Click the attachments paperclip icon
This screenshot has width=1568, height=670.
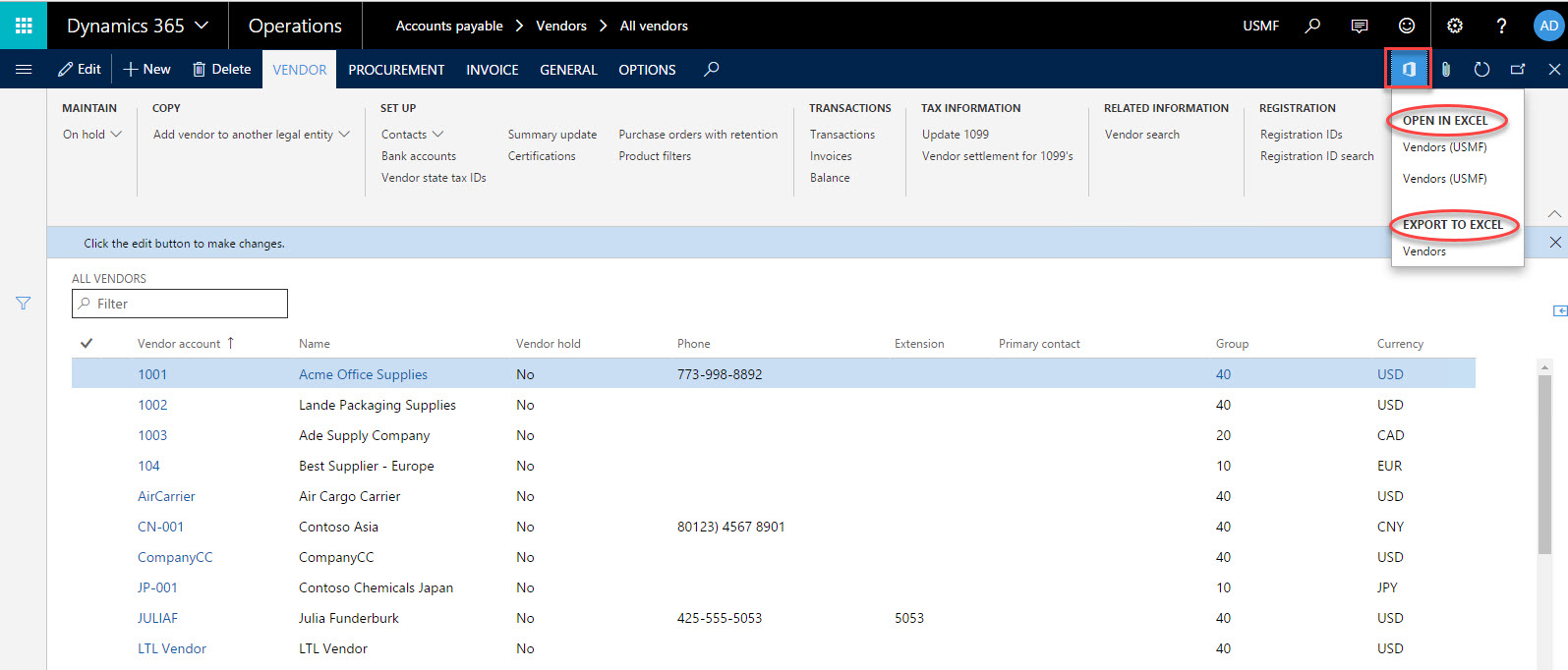click(1445, 69)
